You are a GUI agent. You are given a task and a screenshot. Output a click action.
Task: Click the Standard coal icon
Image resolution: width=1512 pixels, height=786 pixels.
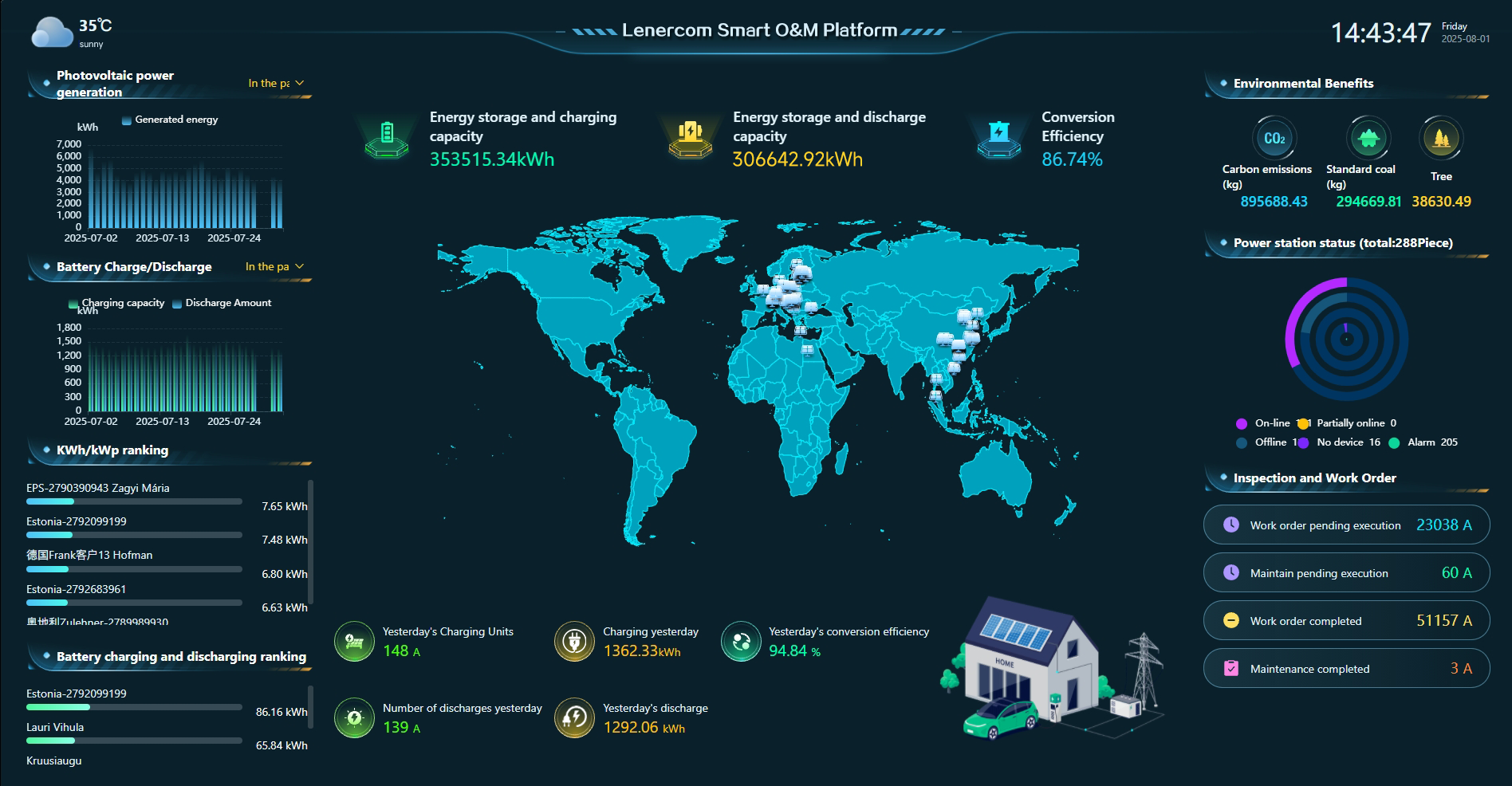click(x=1368, y=138)
